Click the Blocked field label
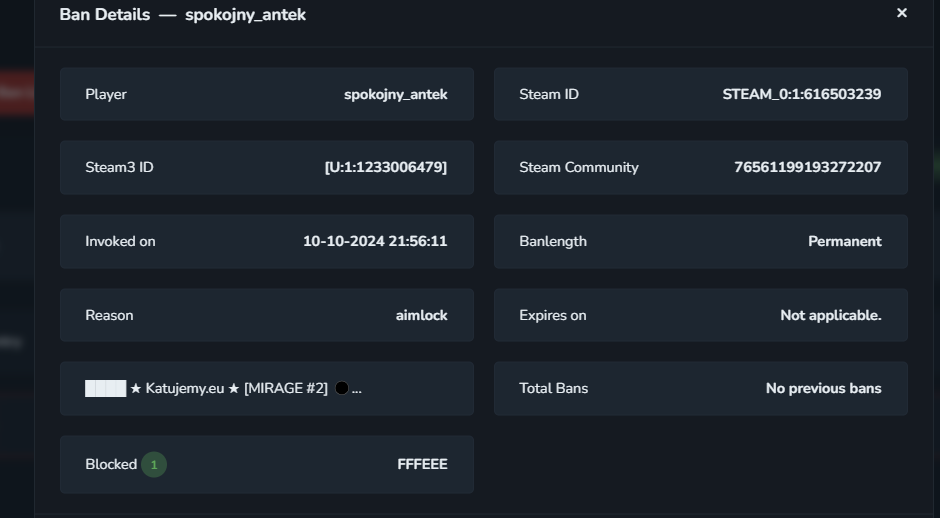 point(112,465)
